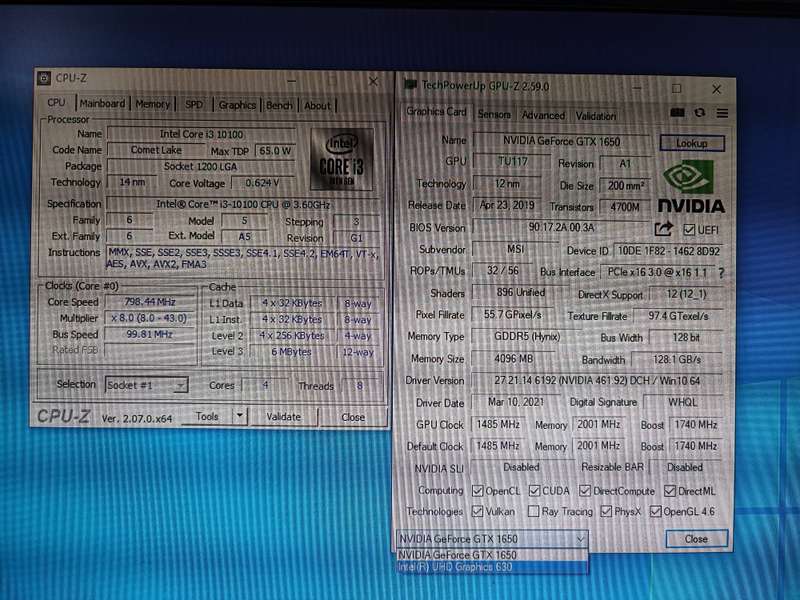Viewport: 800px width, 600px height.
Task: Select the GPU-Z Graphics Card tab
Action: click(436, 112)
